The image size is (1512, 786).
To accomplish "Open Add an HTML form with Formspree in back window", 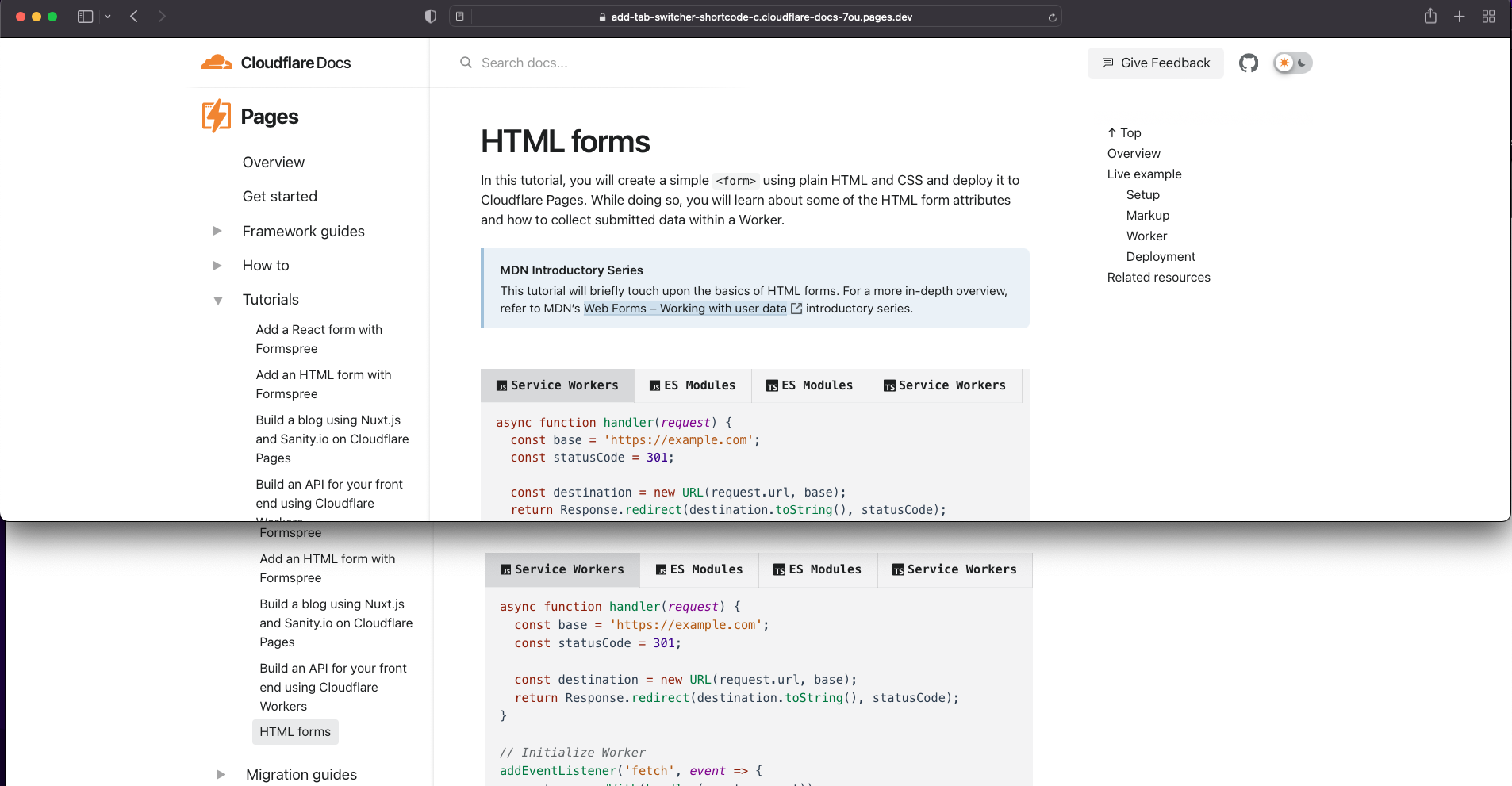I will (328, 569).
